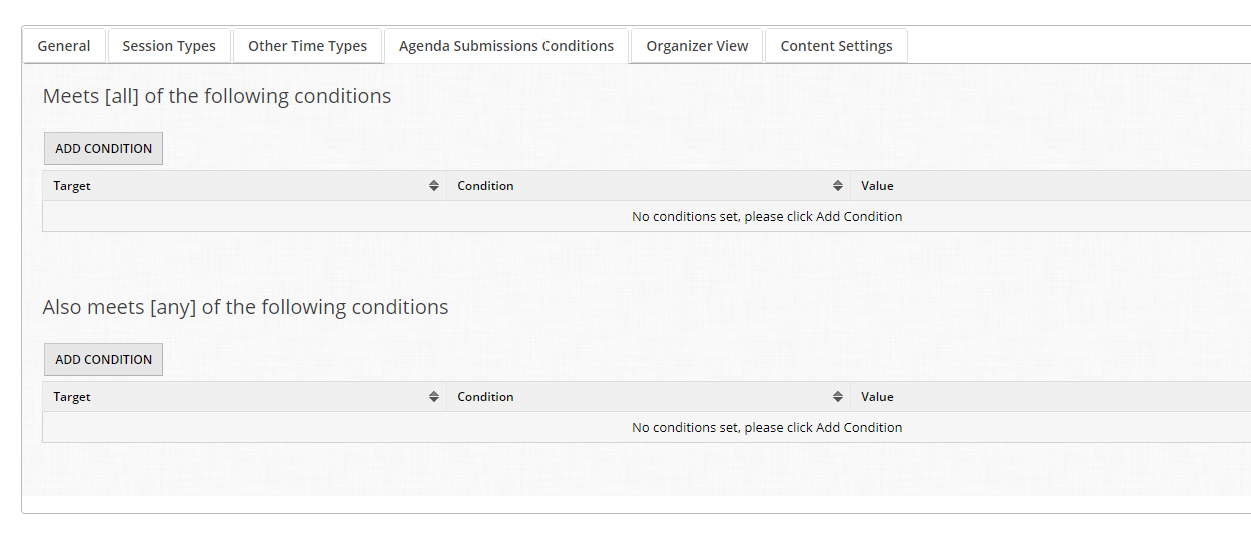Open the General tab
The height and width of the screenshot is (559, 1251).
[x=64, y=46]
